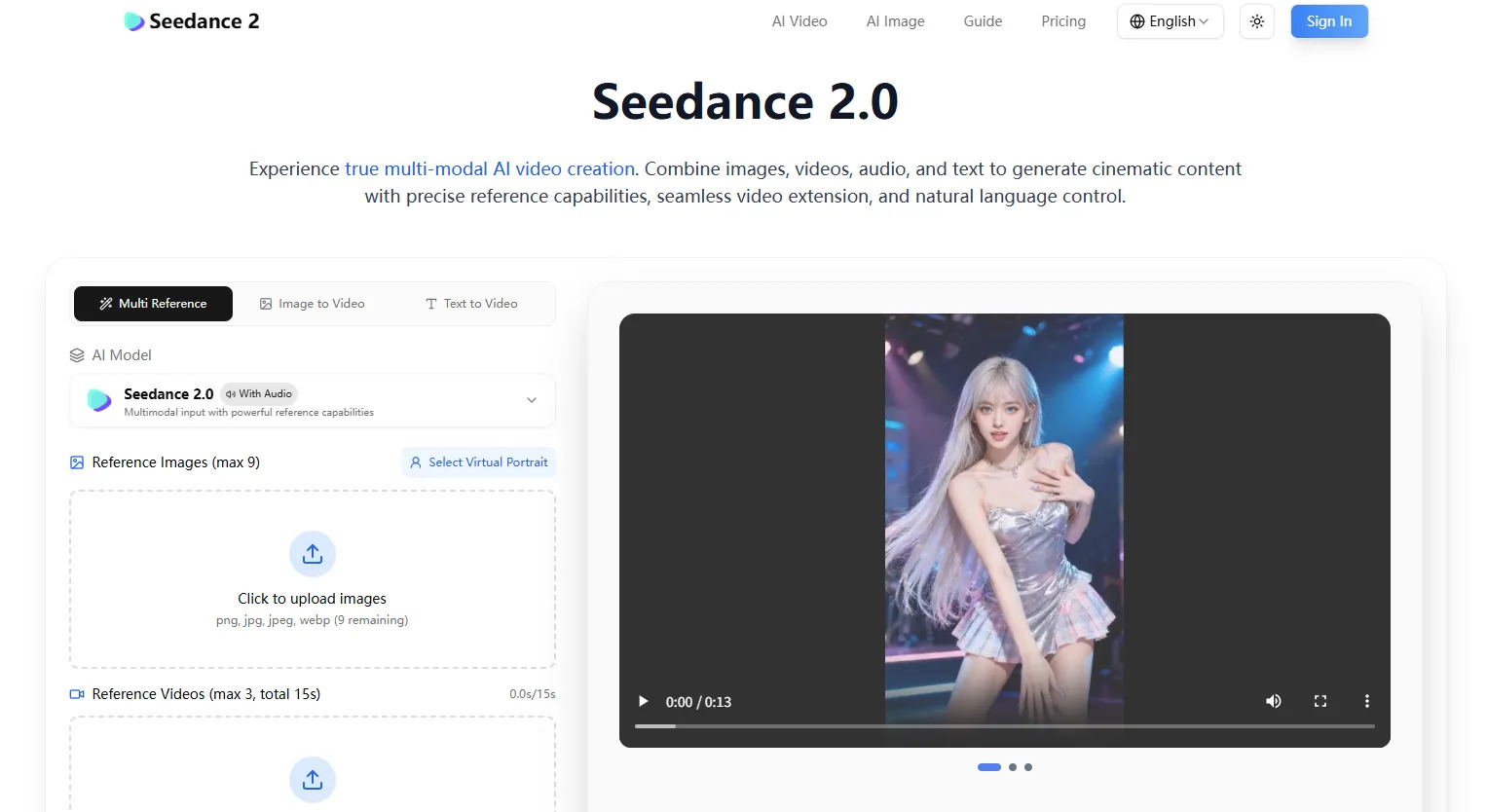Image resolution: width=1487 pixels, height=812 pixels.
Task: Open the English language dropdown
Action: (x=1170, y=21)
